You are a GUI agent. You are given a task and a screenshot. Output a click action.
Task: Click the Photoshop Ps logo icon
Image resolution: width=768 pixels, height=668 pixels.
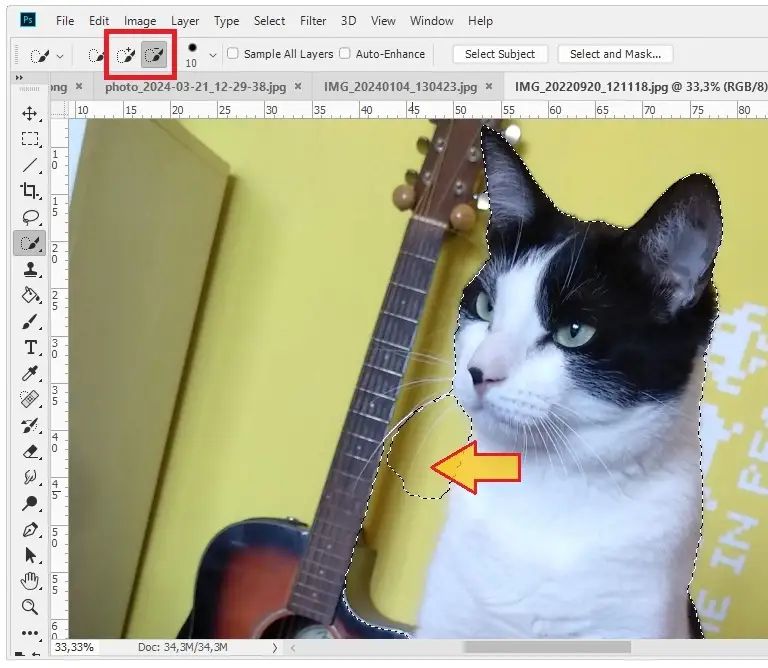coord(28,20)
